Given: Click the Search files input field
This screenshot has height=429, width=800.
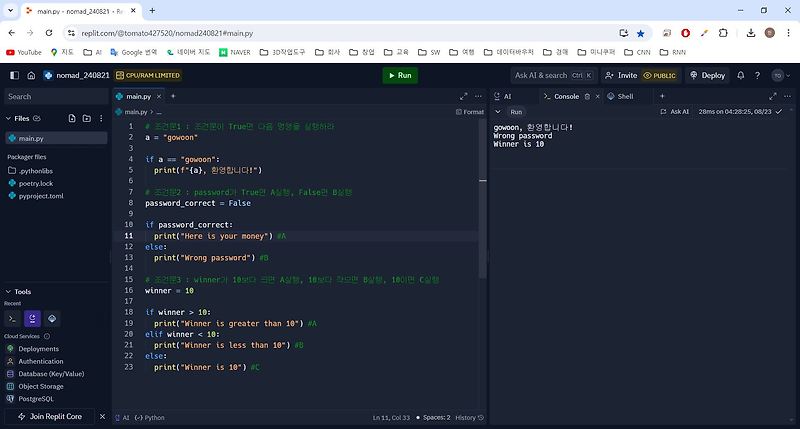Looking at the screenshot, I should pos(56,96).
